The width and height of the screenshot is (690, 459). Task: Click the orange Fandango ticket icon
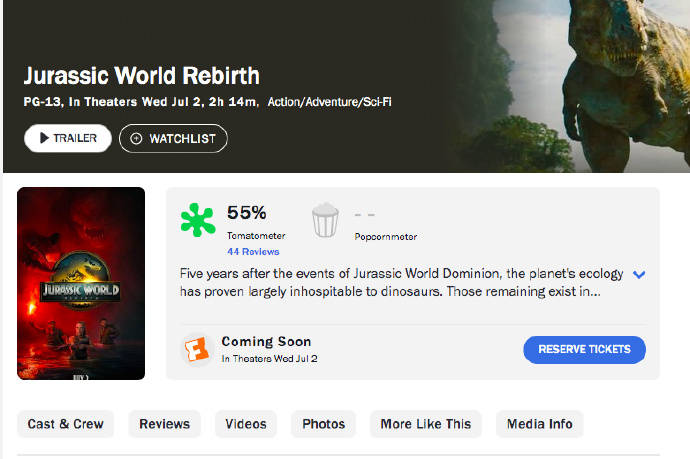coord(197,349)
